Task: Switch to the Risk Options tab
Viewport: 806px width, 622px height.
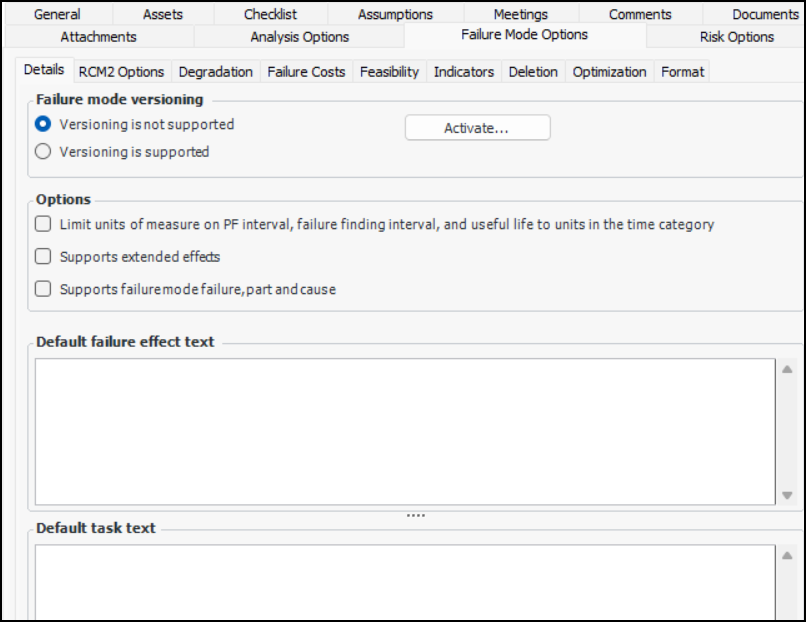Action: coord(737,37)
